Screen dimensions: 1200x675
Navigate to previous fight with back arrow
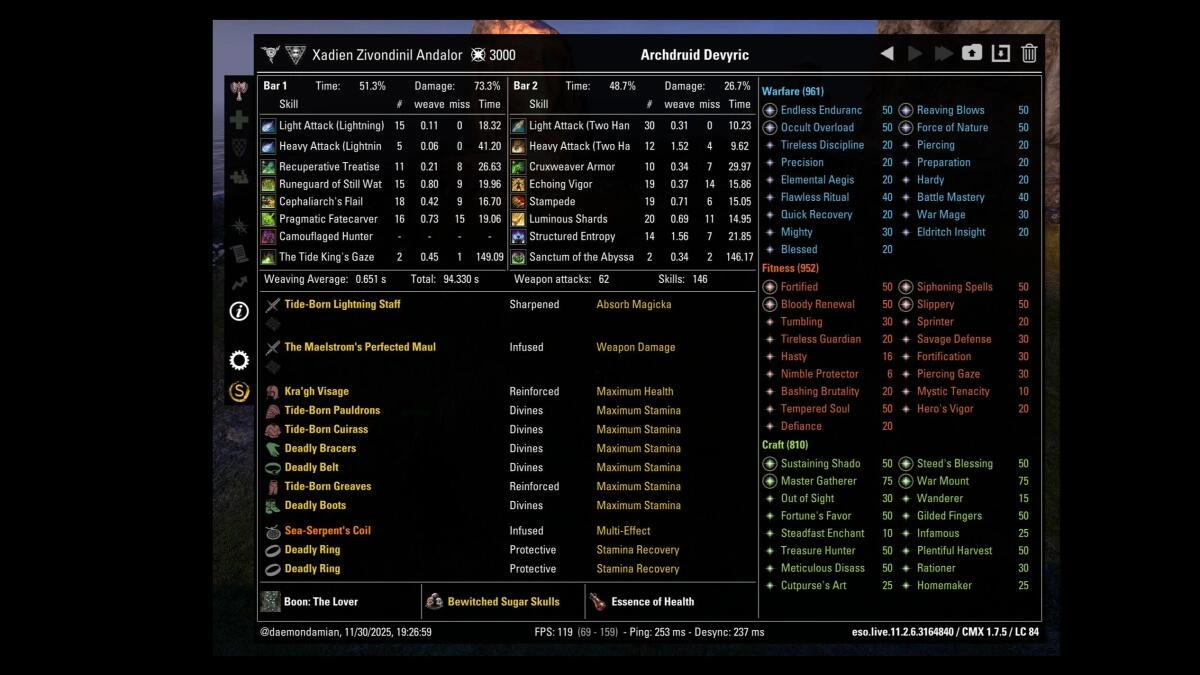[x=888, y=55]
